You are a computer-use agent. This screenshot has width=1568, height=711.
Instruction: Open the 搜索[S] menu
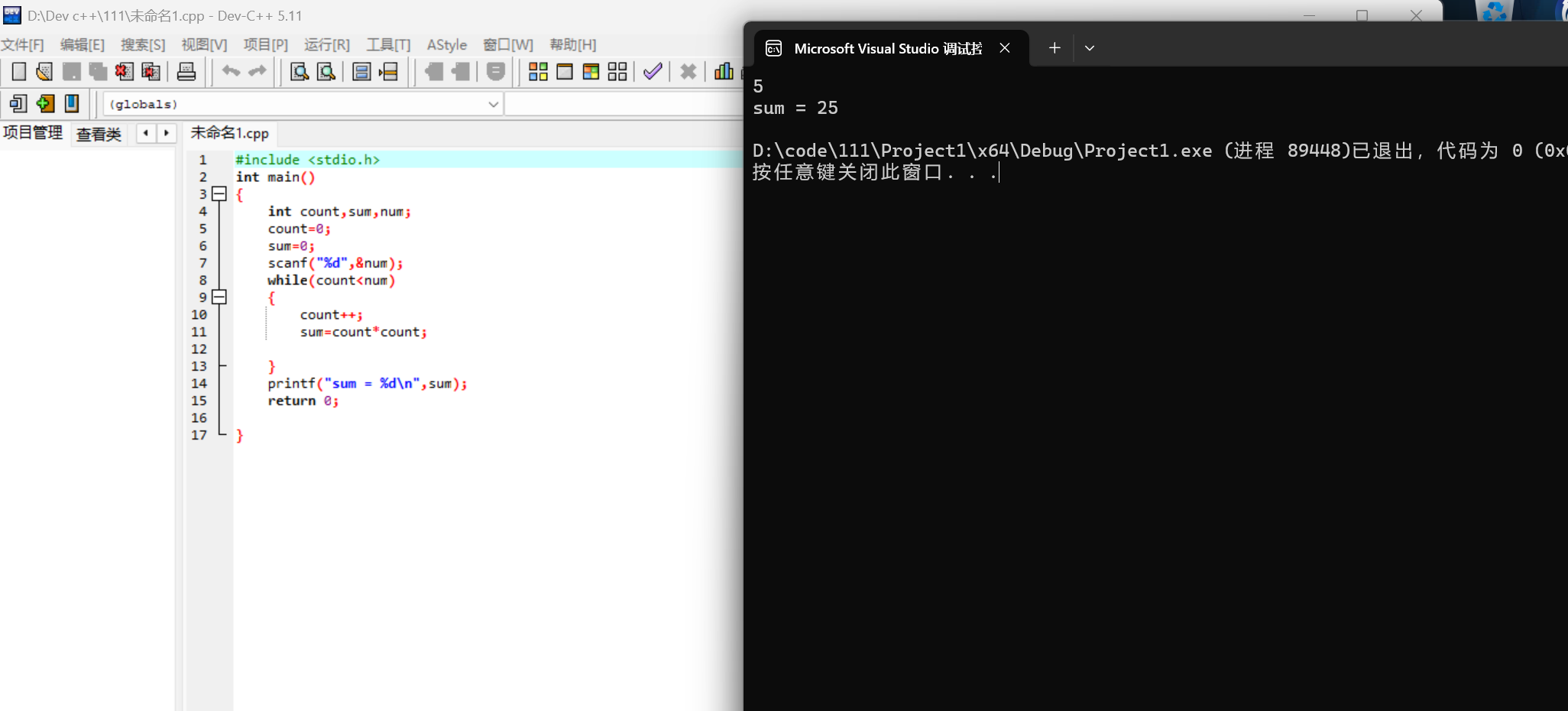point(143,45)
